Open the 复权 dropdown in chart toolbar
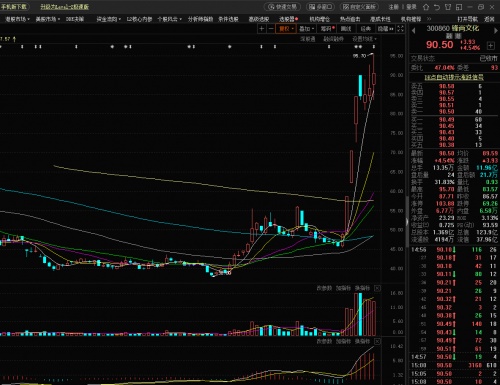This screenshot has height=385, width=500. [x=286, y=29]
